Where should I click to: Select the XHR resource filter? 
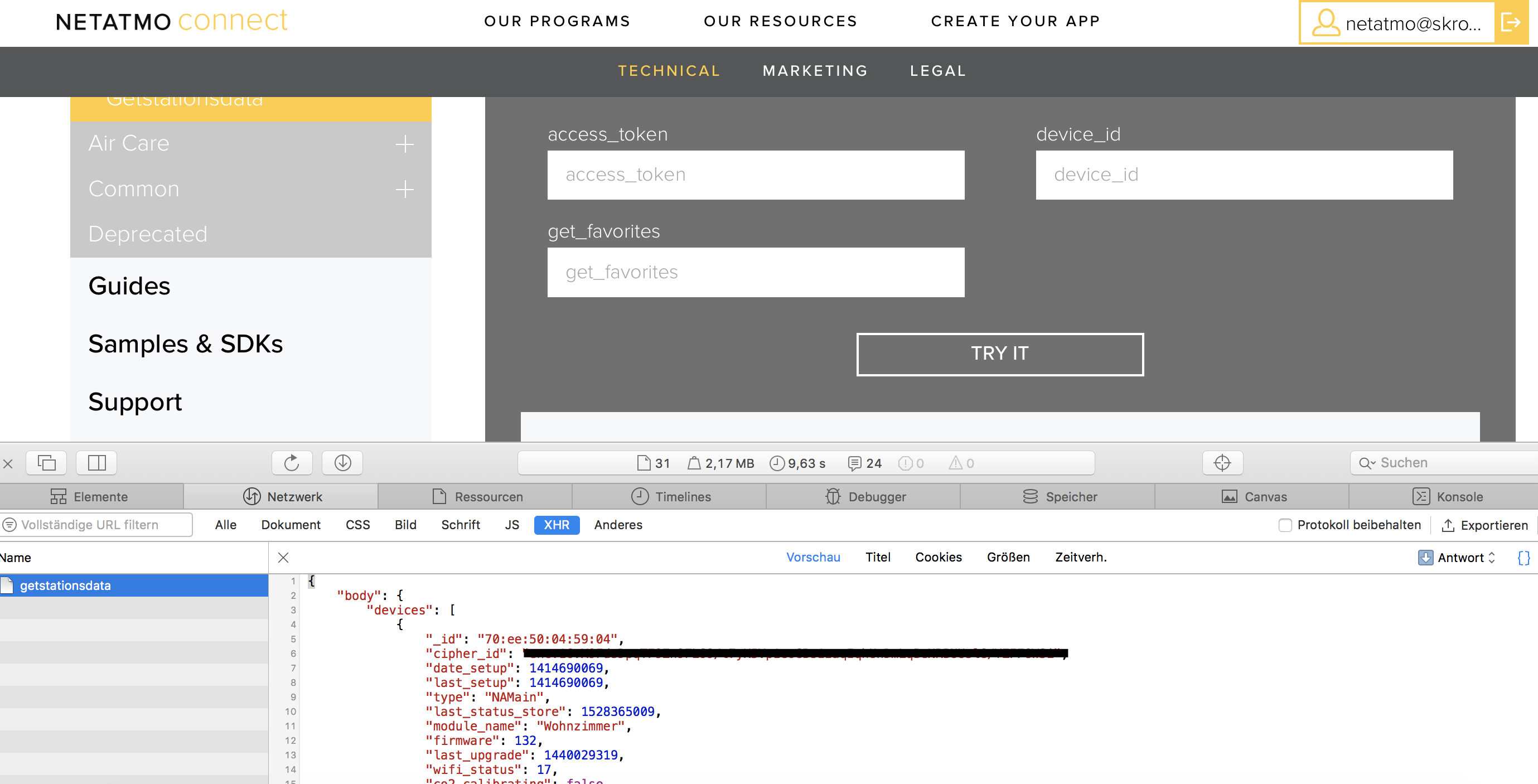pyautogui.click(x=556, y=525)
